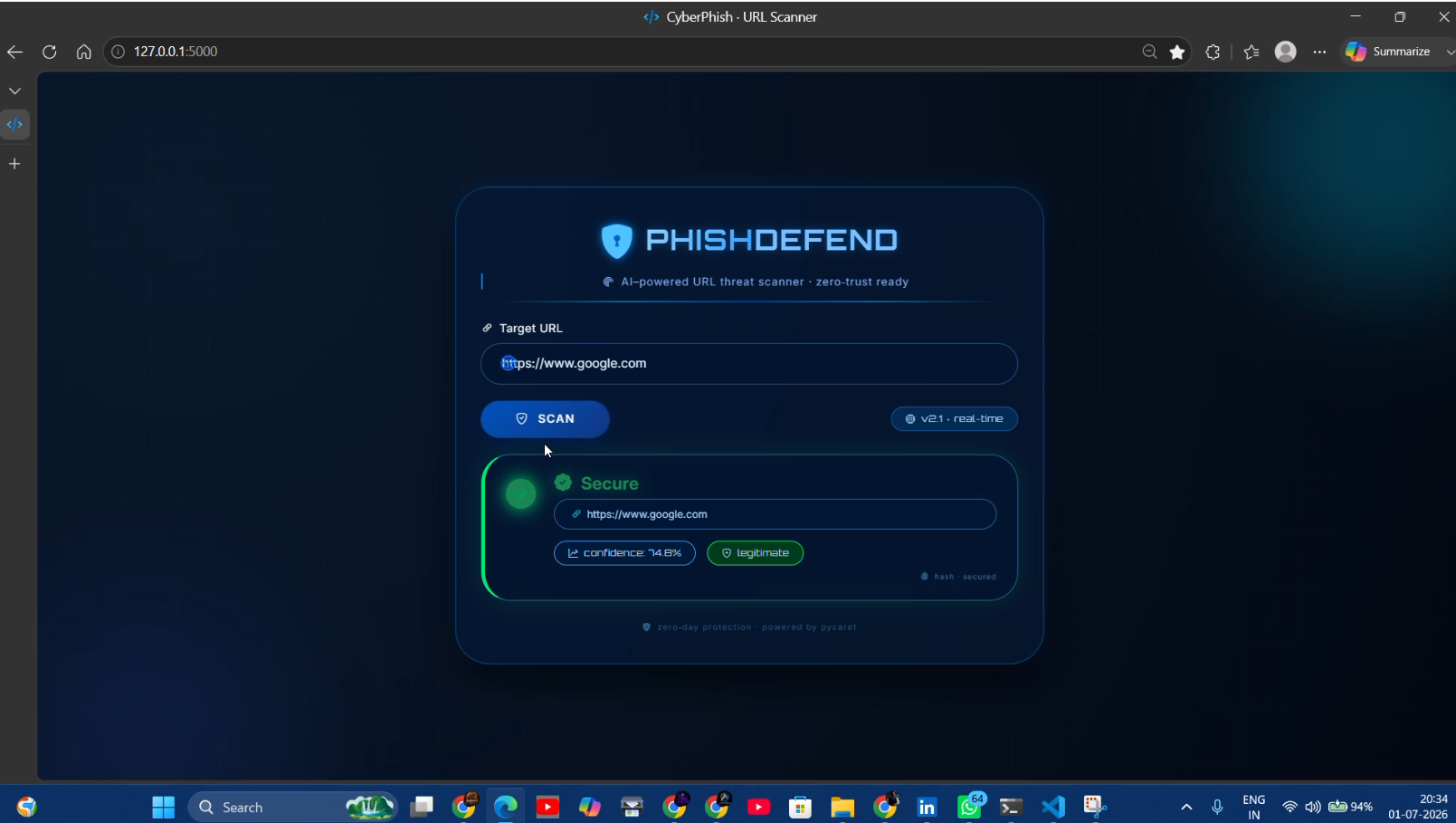Click the Secure verdict heading
Screen dimensions: 1456x823
(x=610, y=483)
